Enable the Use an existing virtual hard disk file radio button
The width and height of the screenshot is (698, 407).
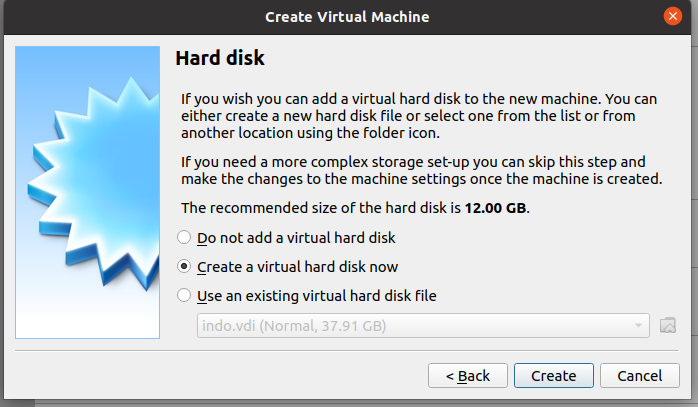point(184,295)
